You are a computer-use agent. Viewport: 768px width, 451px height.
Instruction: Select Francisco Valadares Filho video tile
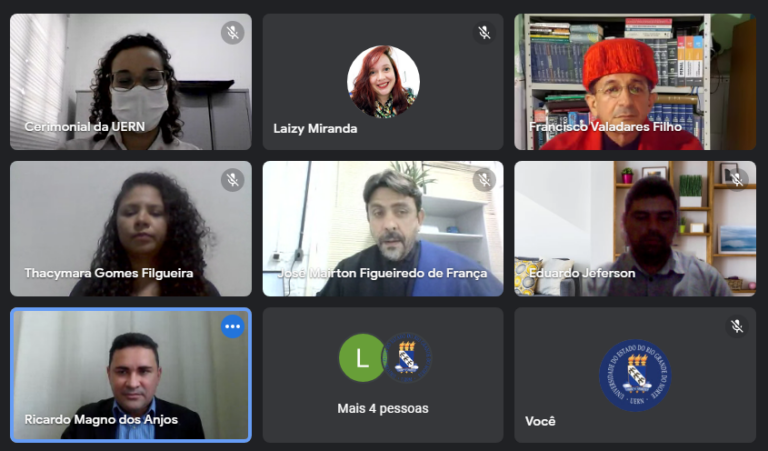point(635,82)
